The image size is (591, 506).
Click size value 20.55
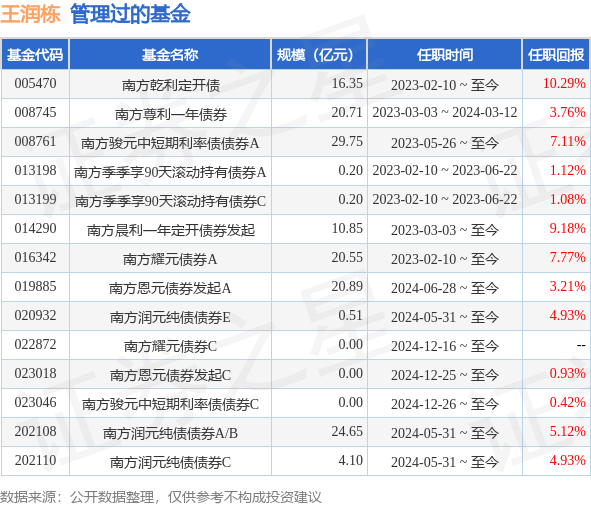tap(347, 258)
